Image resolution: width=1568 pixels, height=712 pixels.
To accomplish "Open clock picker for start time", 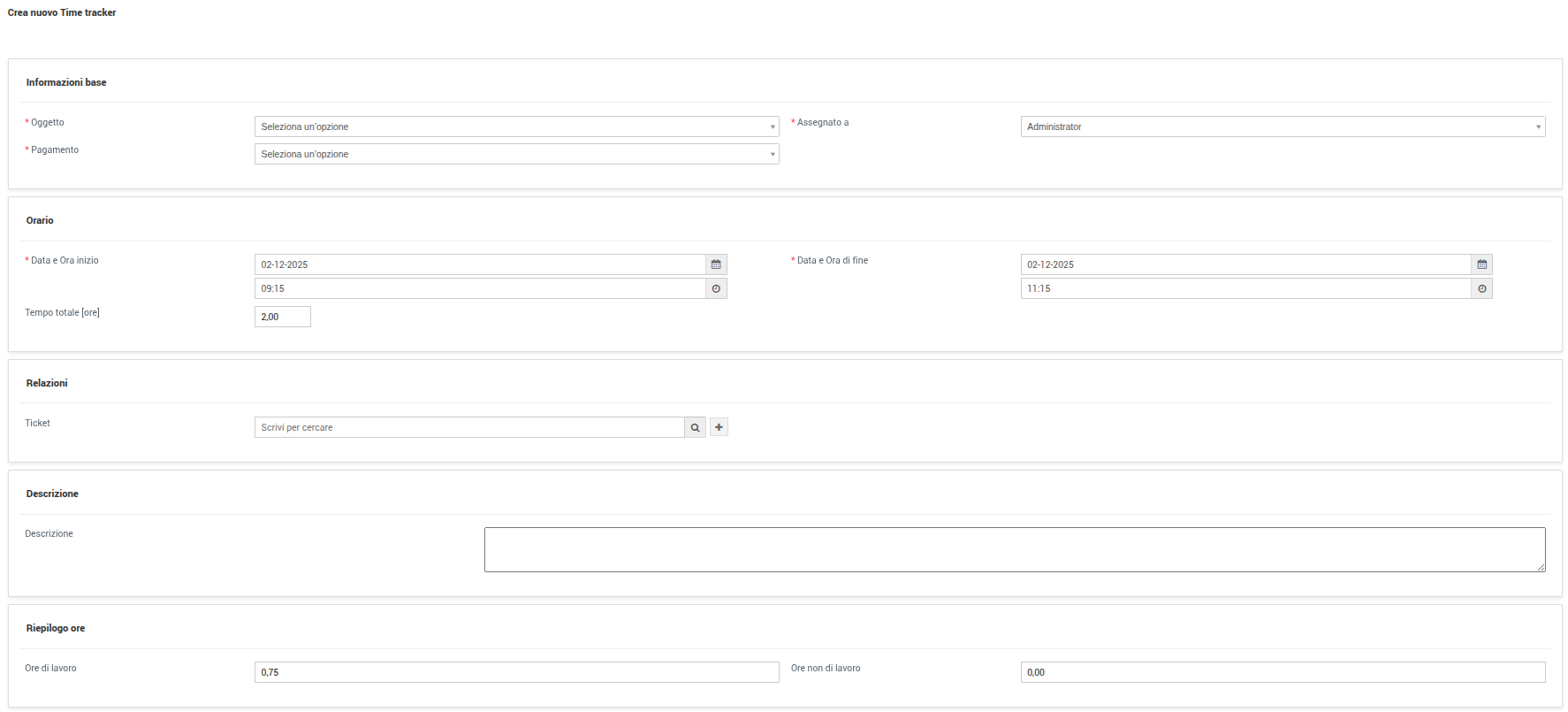I will click(716, 288).
